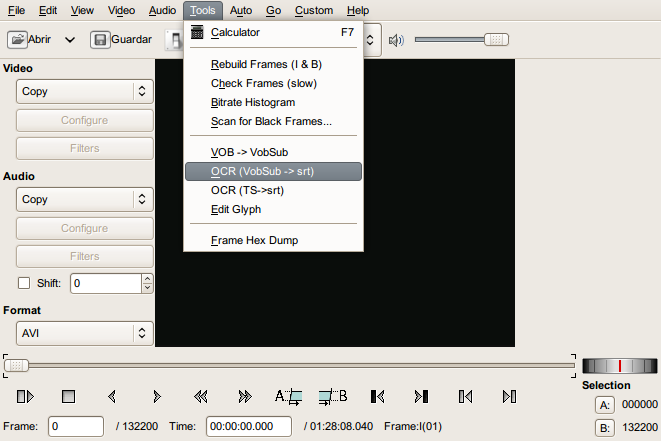Go to previous frame with left arrow
This screenshot has width=661, height=441.
point(112,396)
